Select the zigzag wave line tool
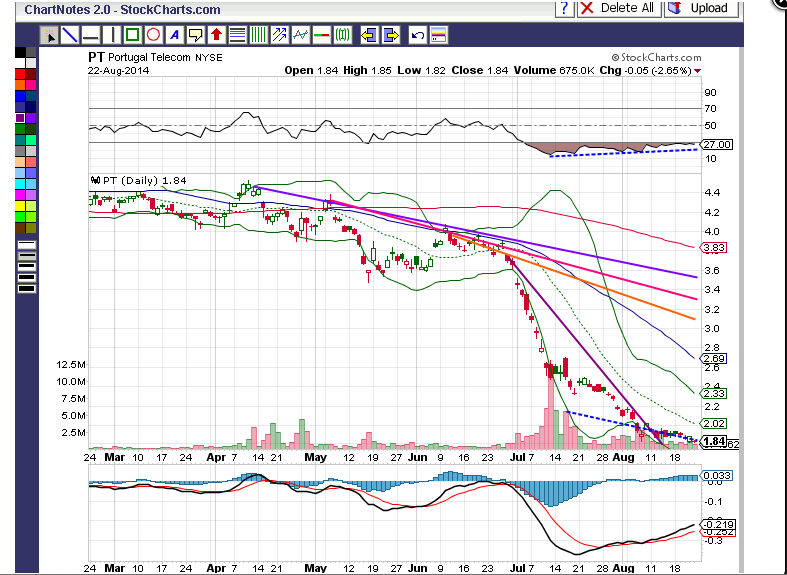The height and width of the screenshot is (575, 787). pos(301,35)
